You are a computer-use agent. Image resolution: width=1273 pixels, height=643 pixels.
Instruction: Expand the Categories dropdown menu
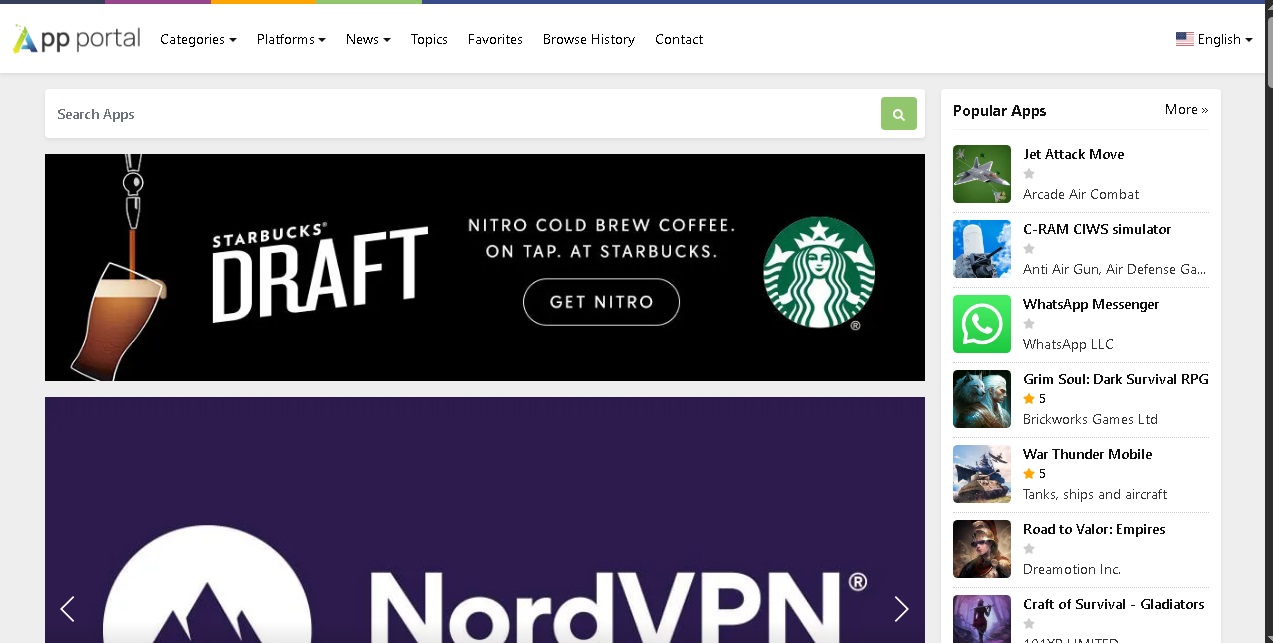pos(198,39)
